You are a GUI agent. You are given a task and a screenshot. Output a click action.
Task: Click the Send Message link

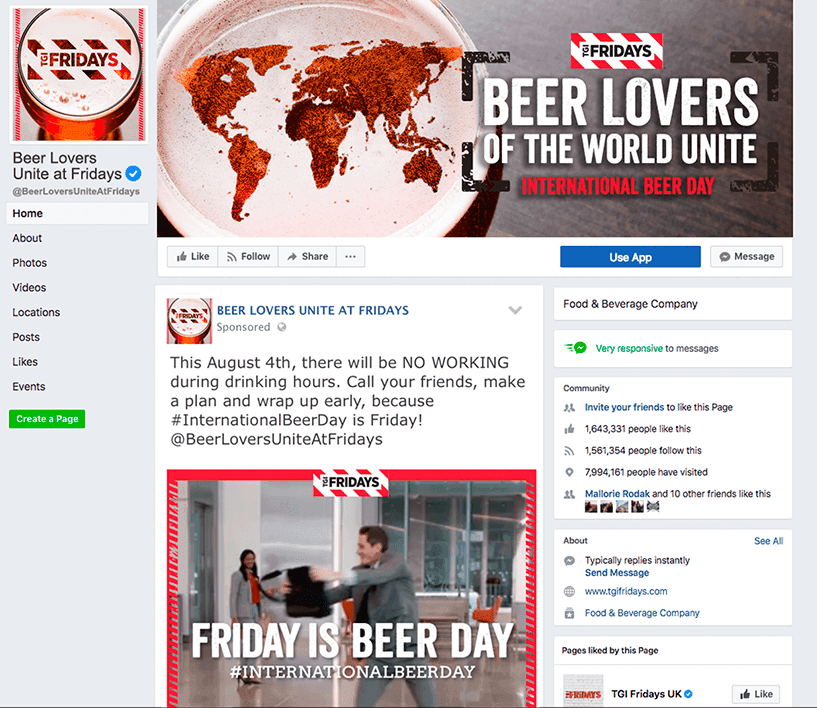617,573
